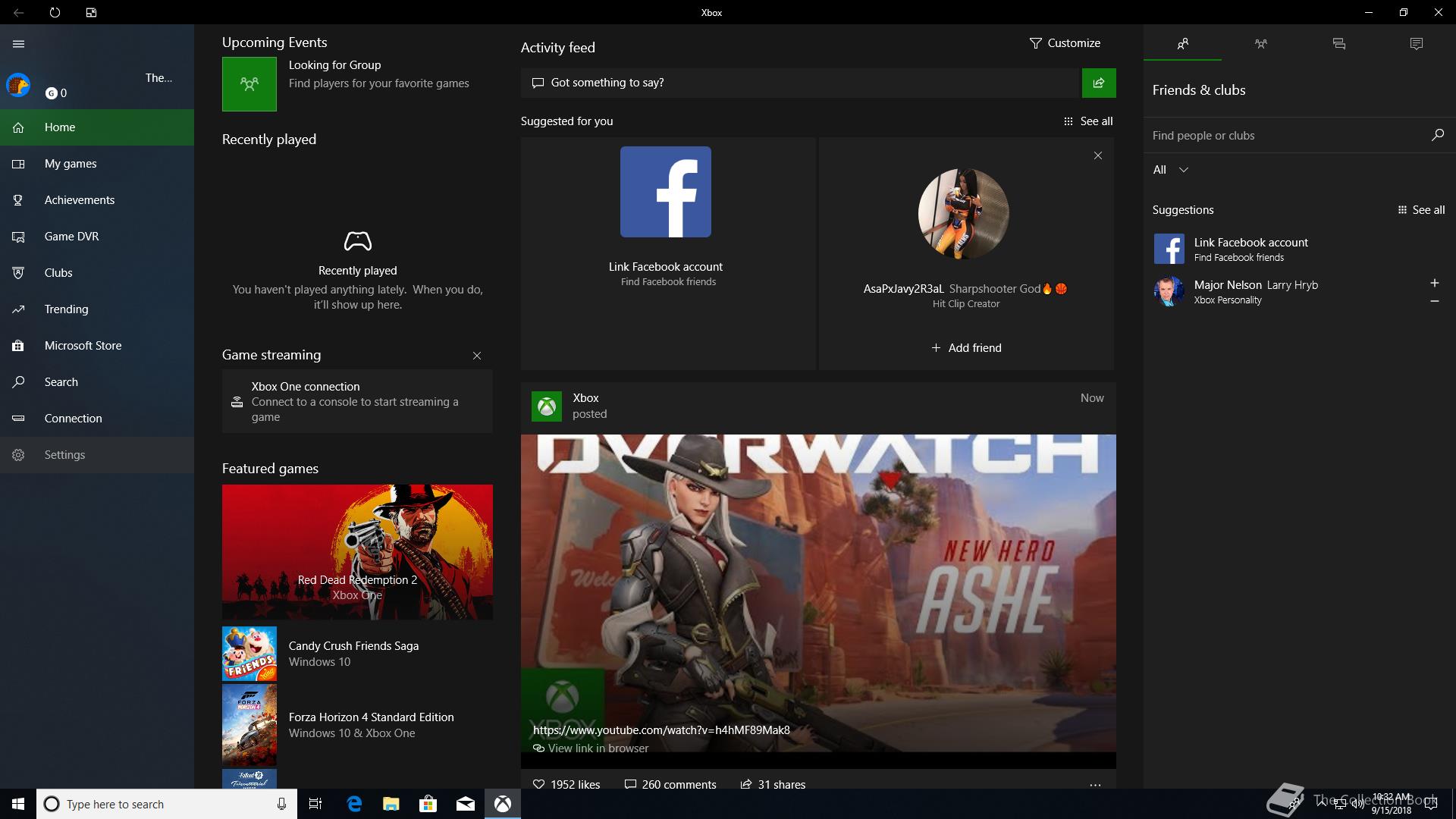
Task: Open the hamburger navigation menu
Action: (x=19, y=44)
